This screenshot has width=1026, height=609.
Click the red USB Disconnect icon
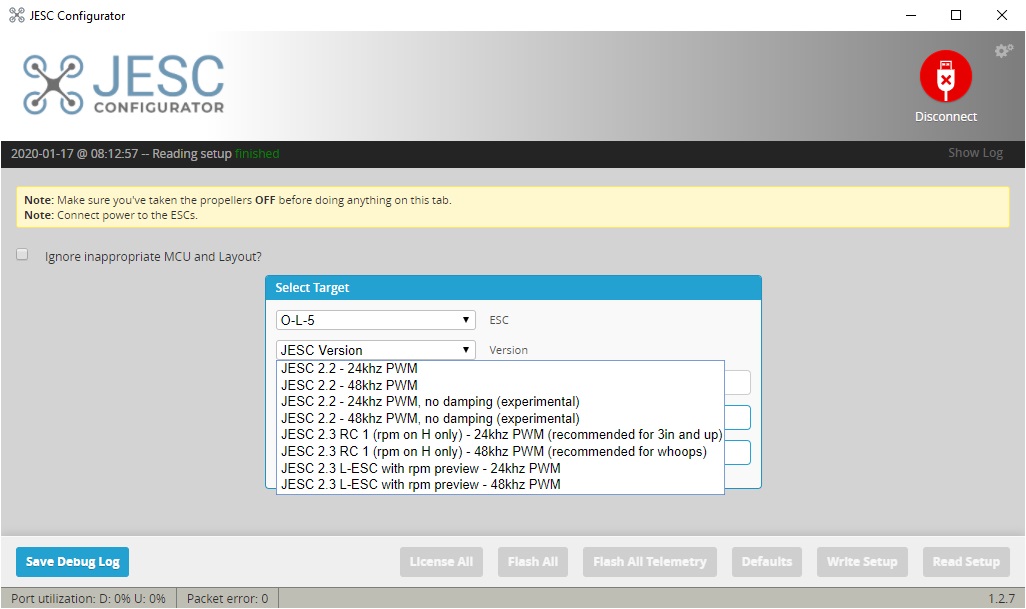coord(946,76)
